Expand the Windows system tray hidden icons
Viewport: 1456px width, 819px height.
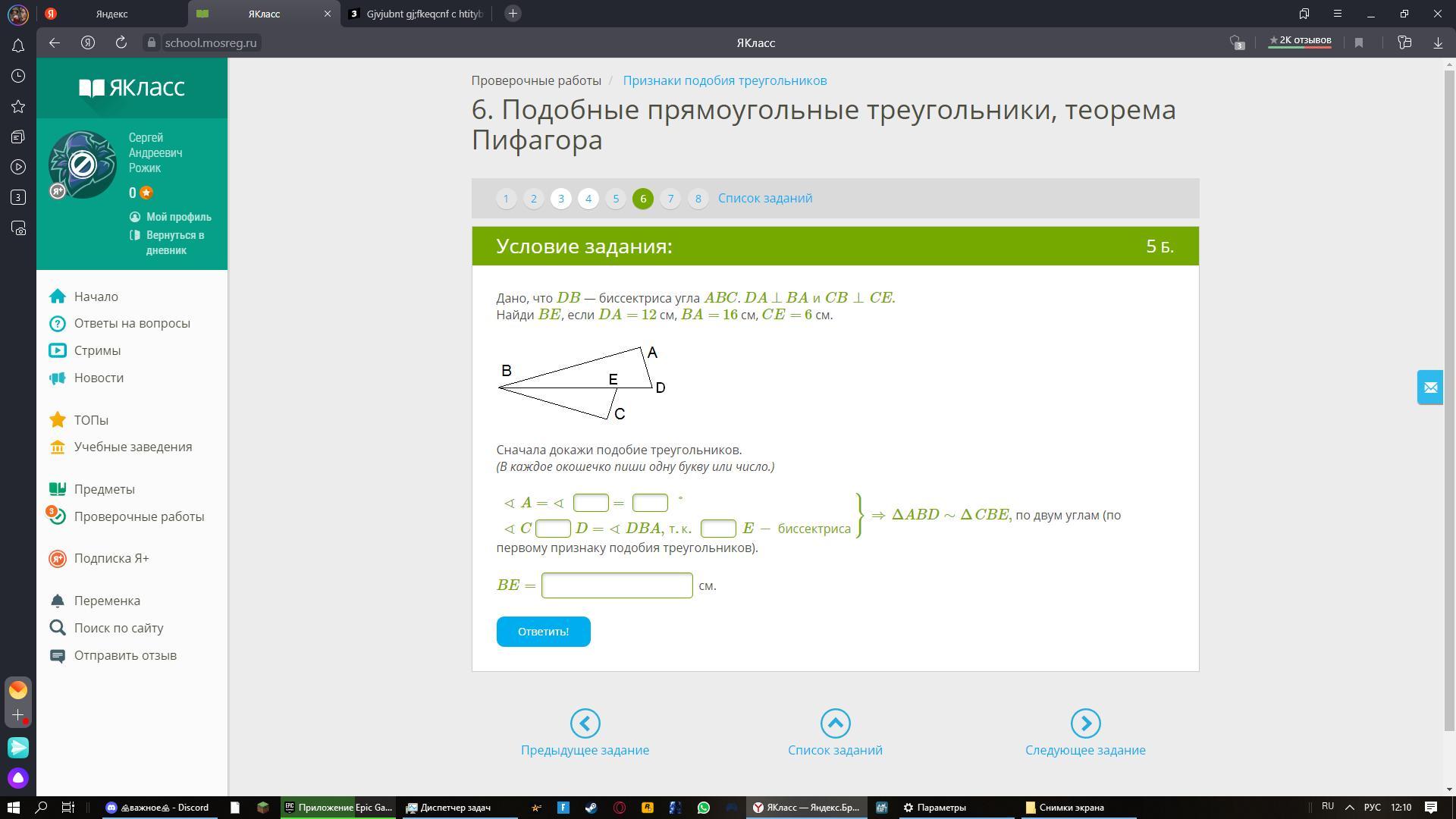[x=1350, y=808]
